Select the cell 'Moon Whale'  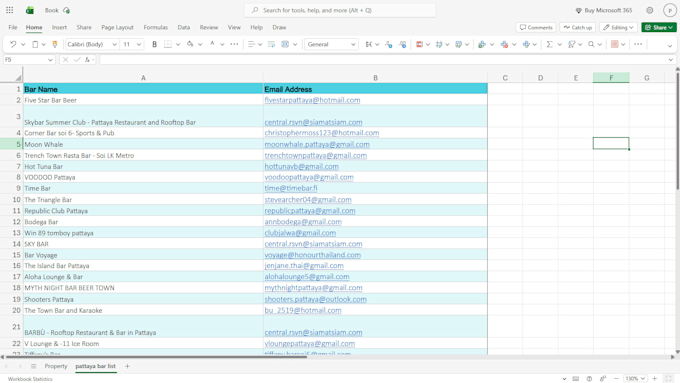coord(143,144)
